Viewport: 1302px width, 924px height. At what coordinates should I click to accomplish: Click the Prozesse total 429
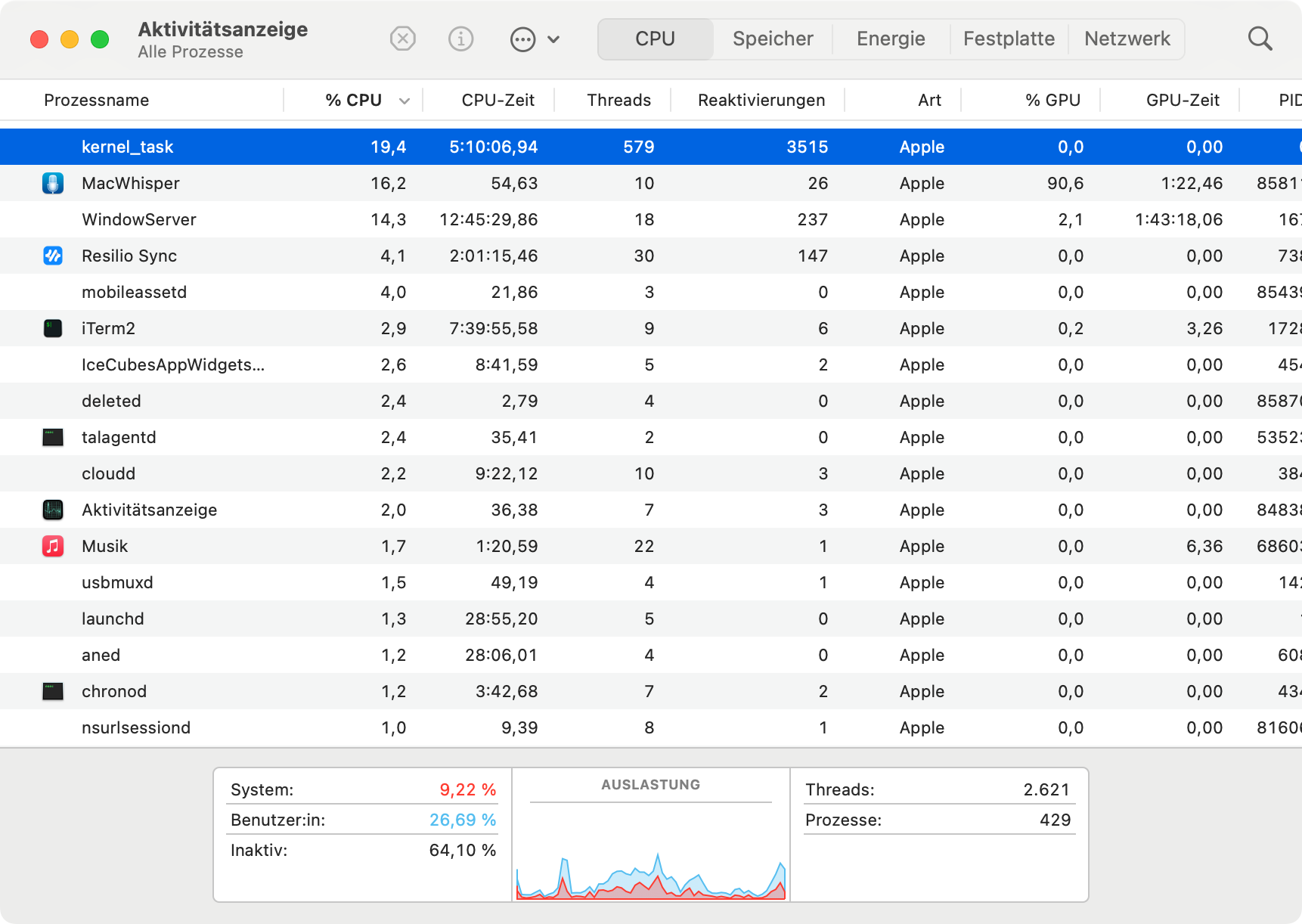[x=1055, y=820]
